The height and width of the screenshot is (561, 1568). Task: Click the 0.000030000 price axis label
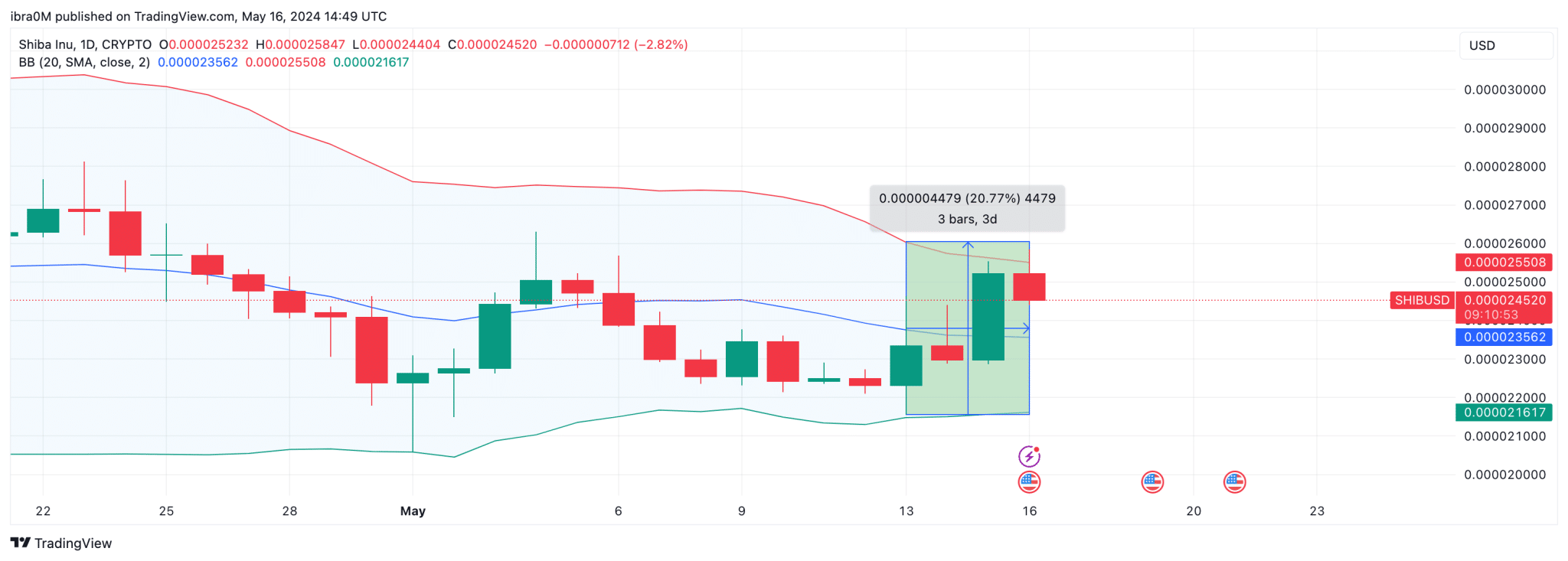1504,90
